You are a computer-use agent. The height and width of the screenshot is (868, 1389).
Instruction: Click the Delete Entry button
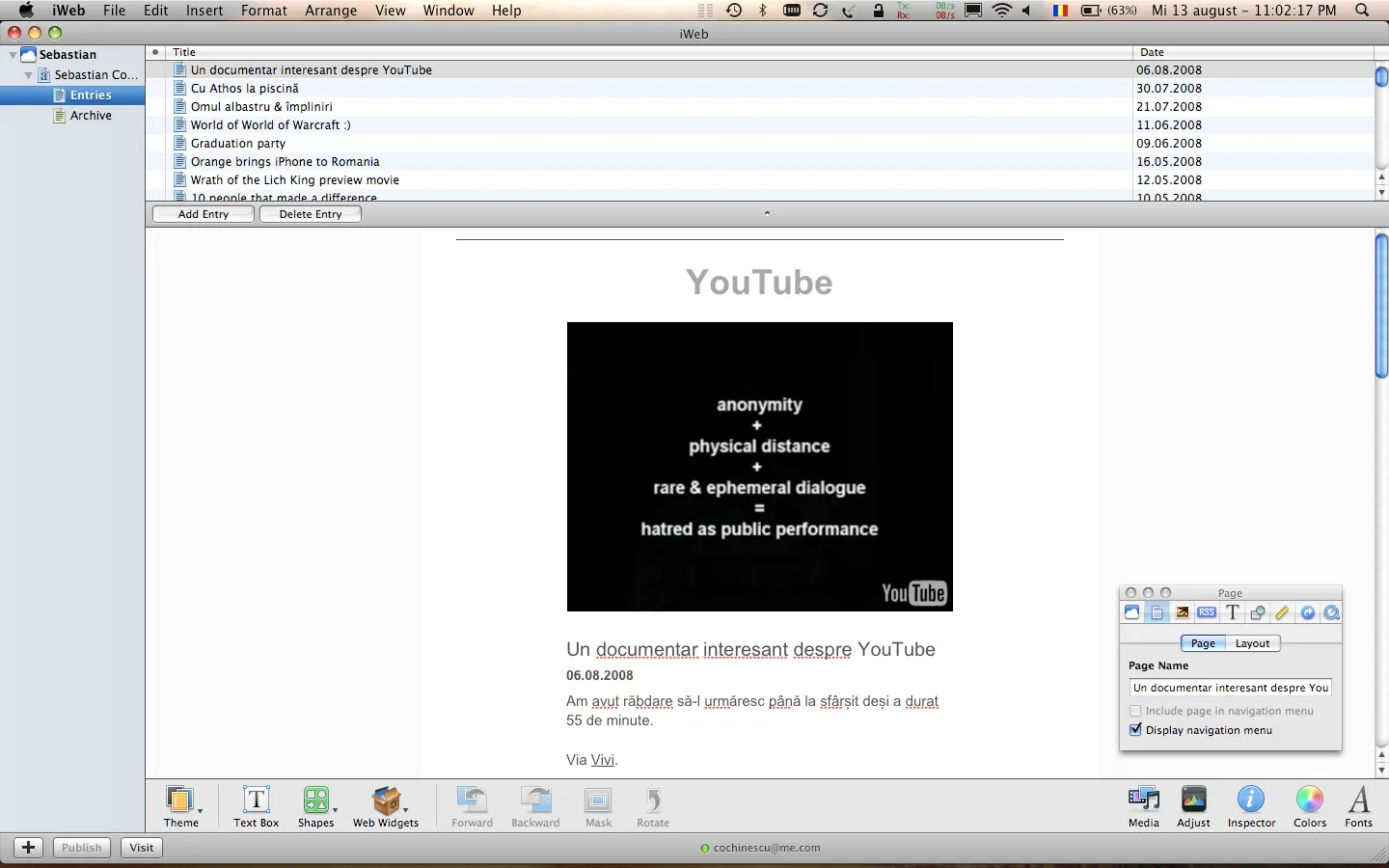coord(311,214)
